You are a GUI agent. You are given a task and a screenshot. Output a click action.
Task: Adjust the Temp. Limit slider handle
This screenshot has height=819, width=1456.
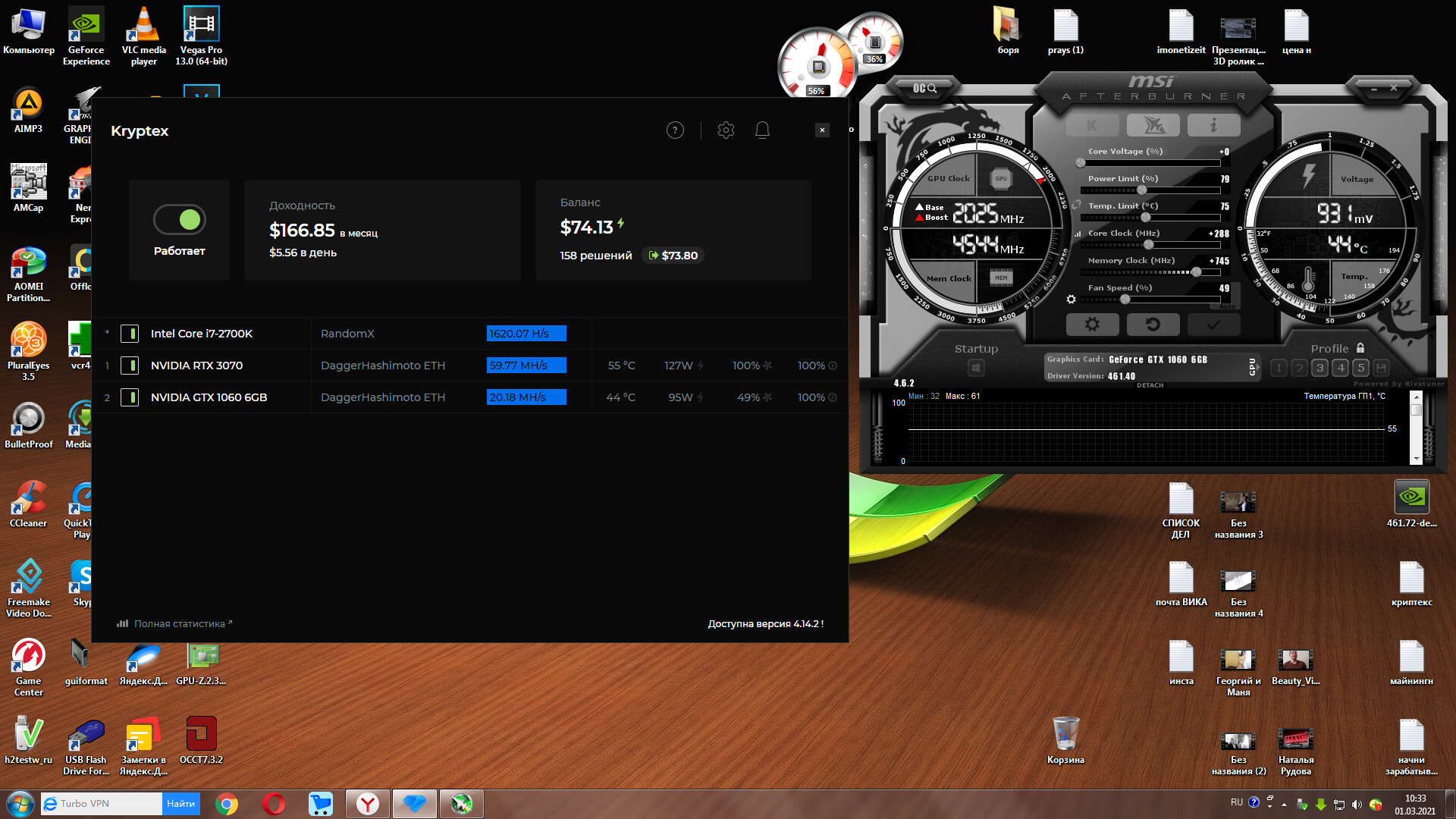(1146, 218)
